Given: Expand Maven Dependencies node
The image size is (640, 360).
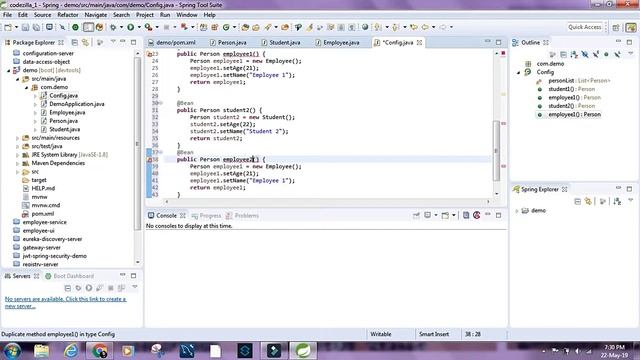Looking at the screenshot, I should (x=17, y=163).
